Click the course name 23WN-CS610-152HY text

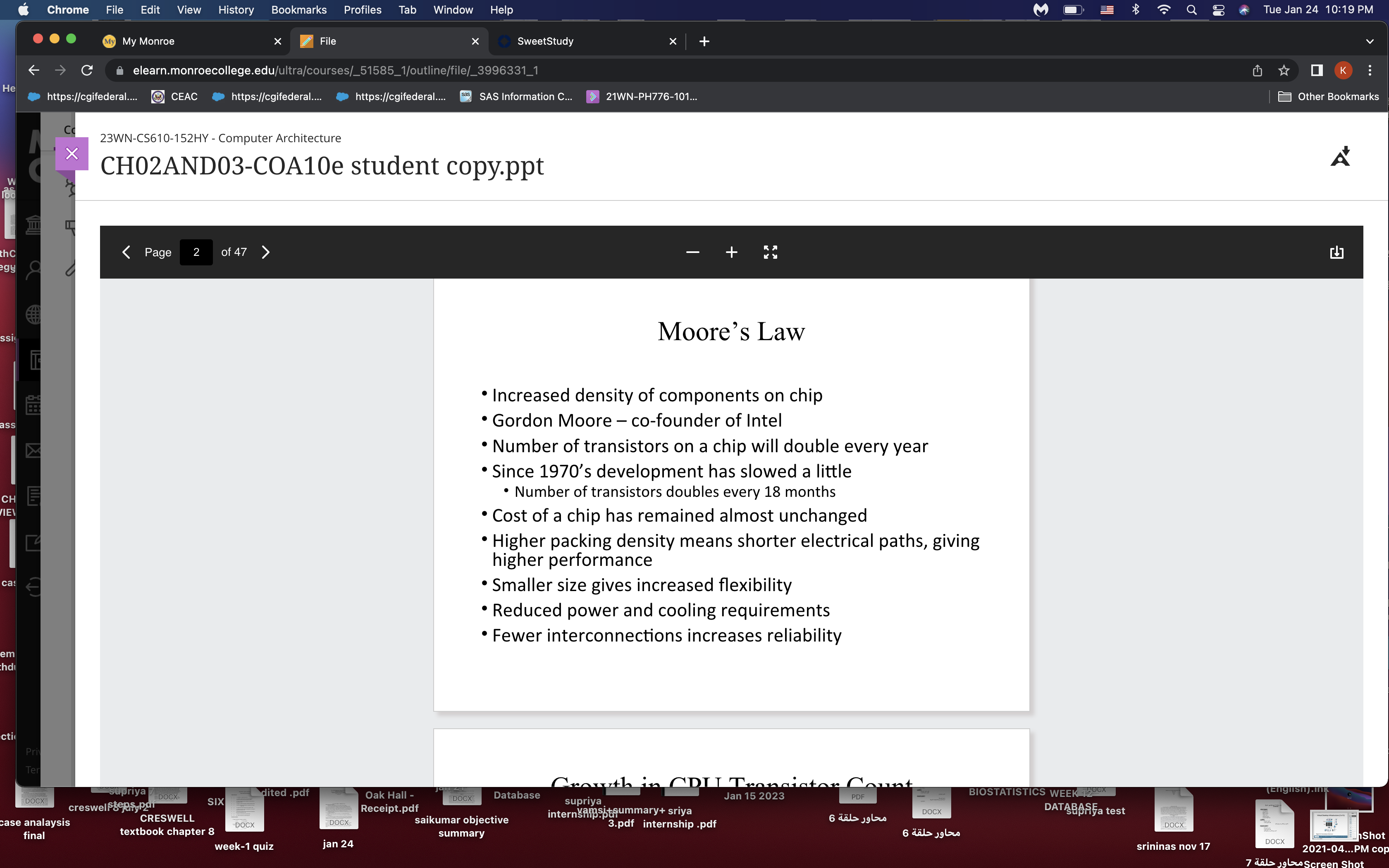[x=220, y=138]
